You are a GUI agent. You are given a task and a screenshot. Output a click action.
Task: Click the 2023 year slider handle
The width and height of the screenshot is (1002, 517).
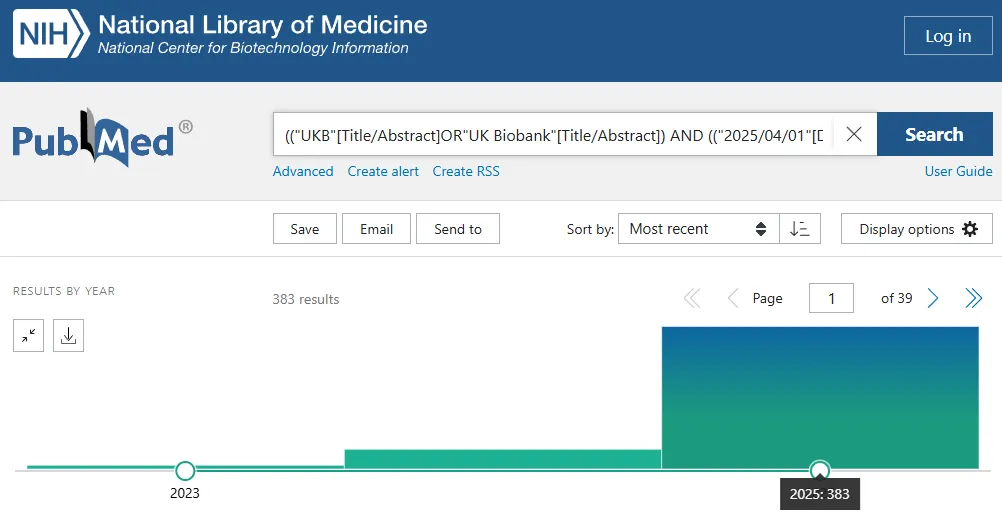tap(185, 471)
